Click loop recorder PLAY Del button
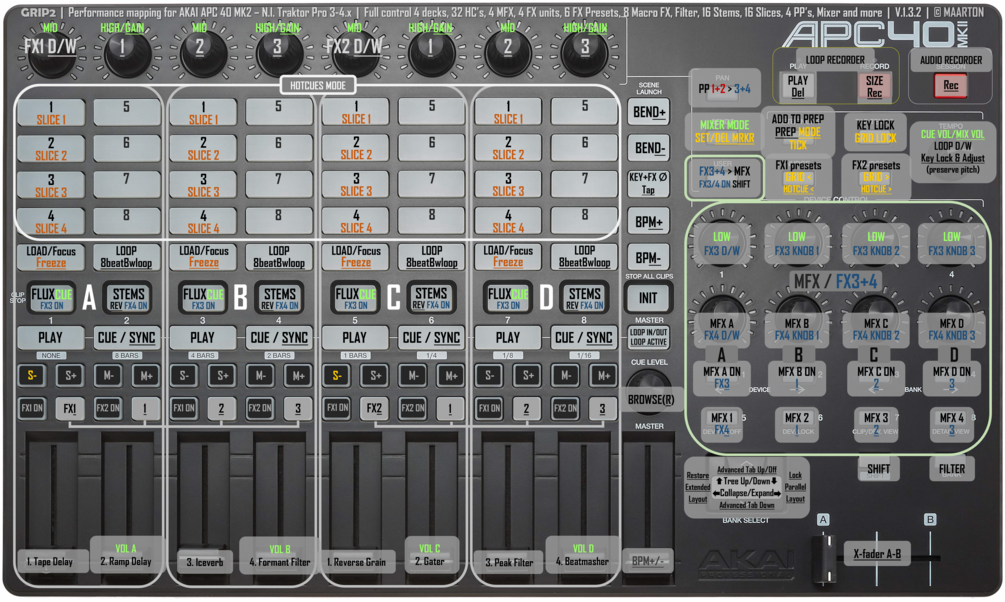Screen dimensions: 1005x602 tap(797, 87)
